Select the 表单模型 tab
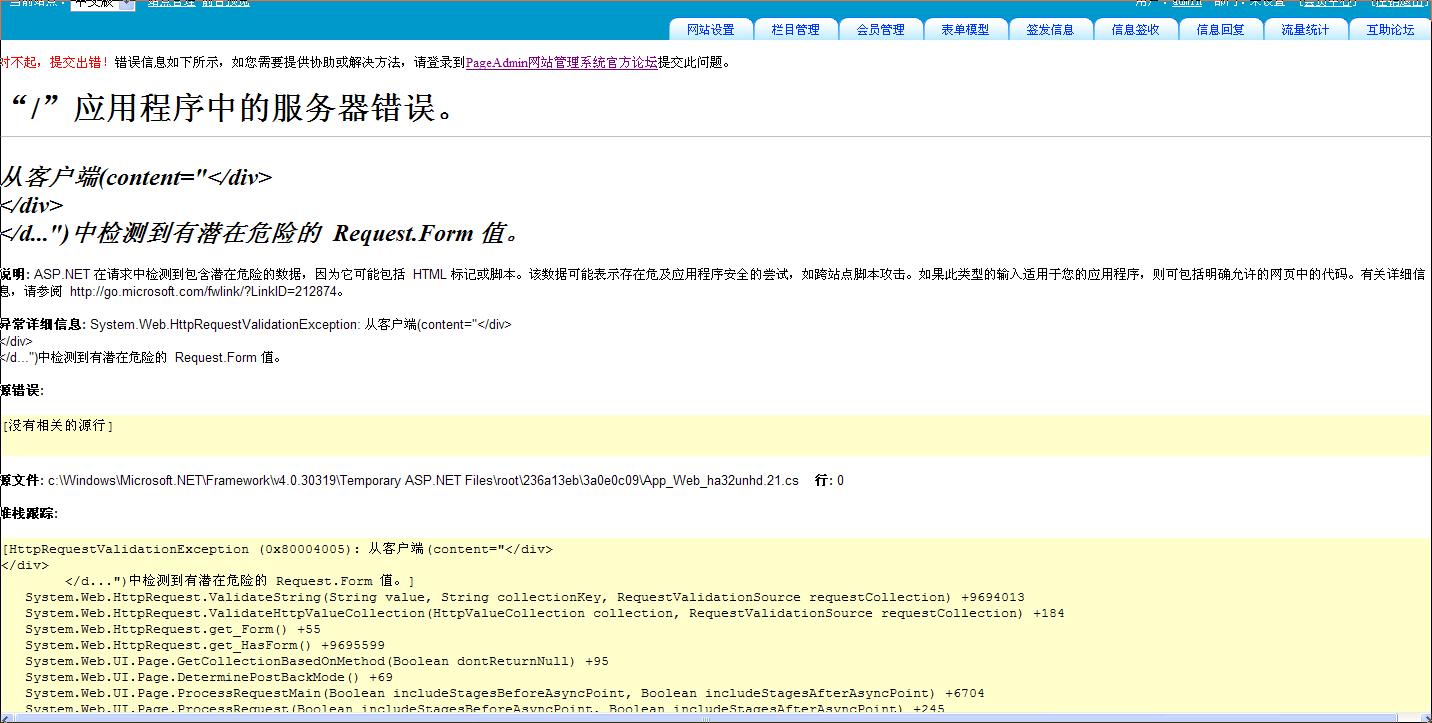 click(965, 30)
